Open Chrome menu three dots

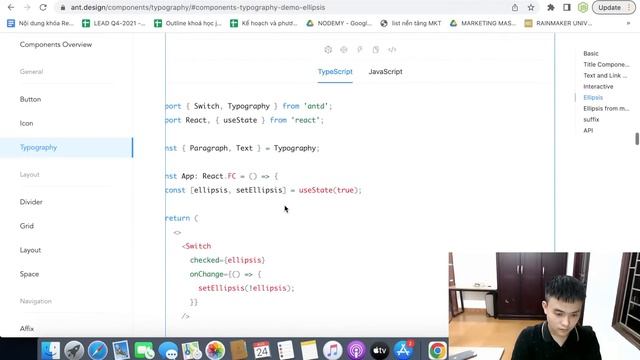[x=629, y=7]
